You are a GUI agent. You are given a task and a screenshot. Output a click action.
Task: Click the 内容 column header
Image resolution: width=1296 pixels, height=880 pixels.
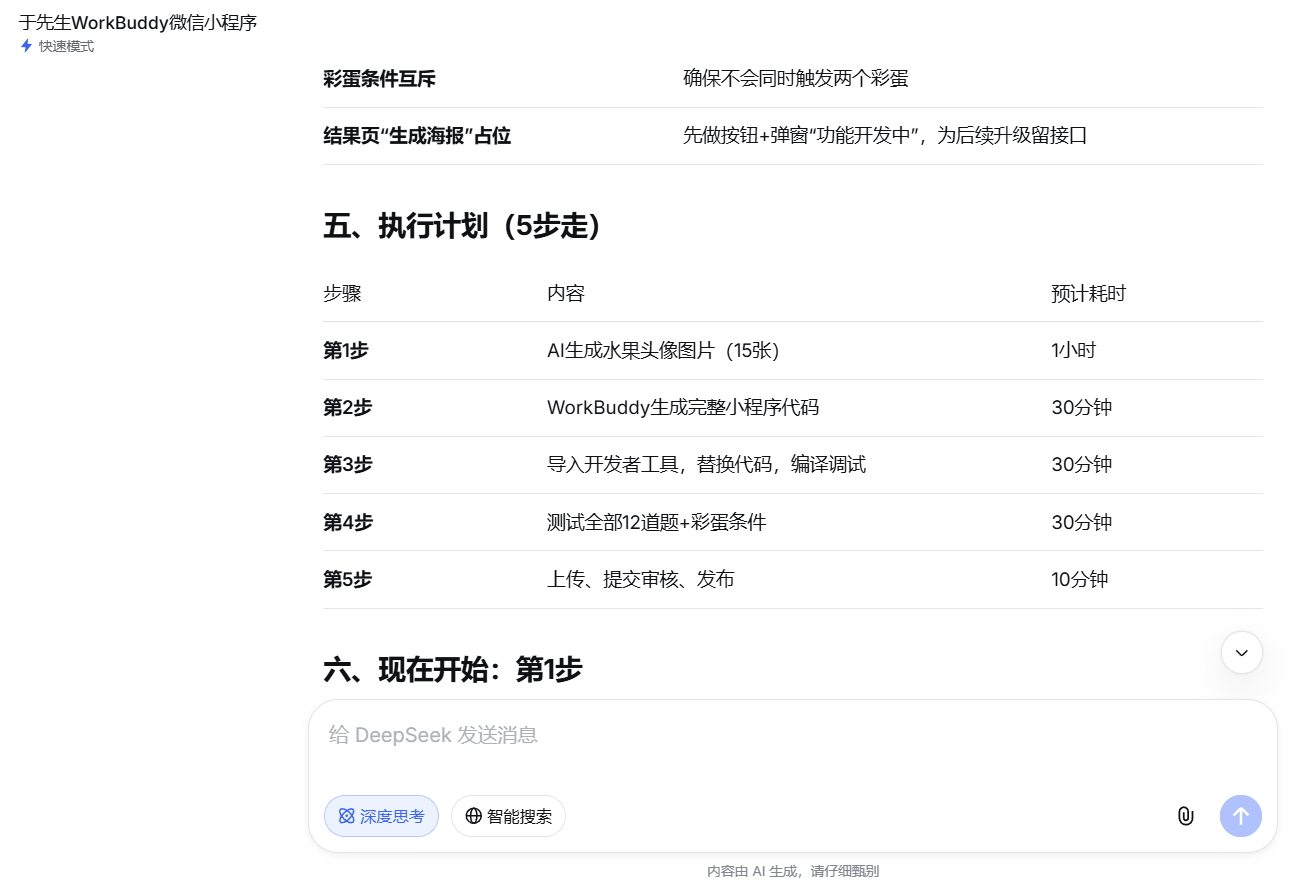point(566,294)
